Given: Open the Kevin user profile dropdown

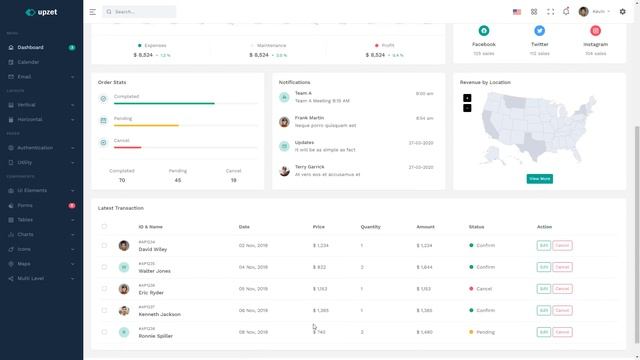Looking at the screenshot, I should click(x=594, y=11).
